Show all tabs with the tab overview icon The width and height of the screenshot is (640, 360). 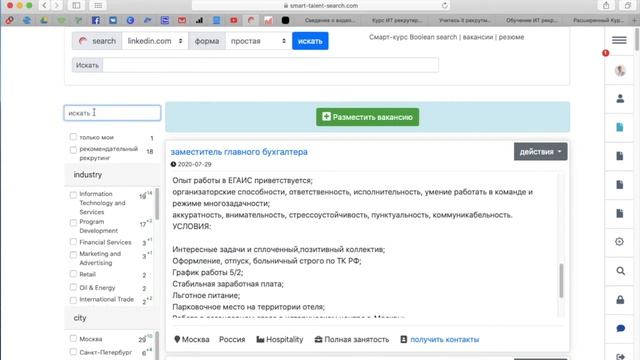(x=628, y=5)
